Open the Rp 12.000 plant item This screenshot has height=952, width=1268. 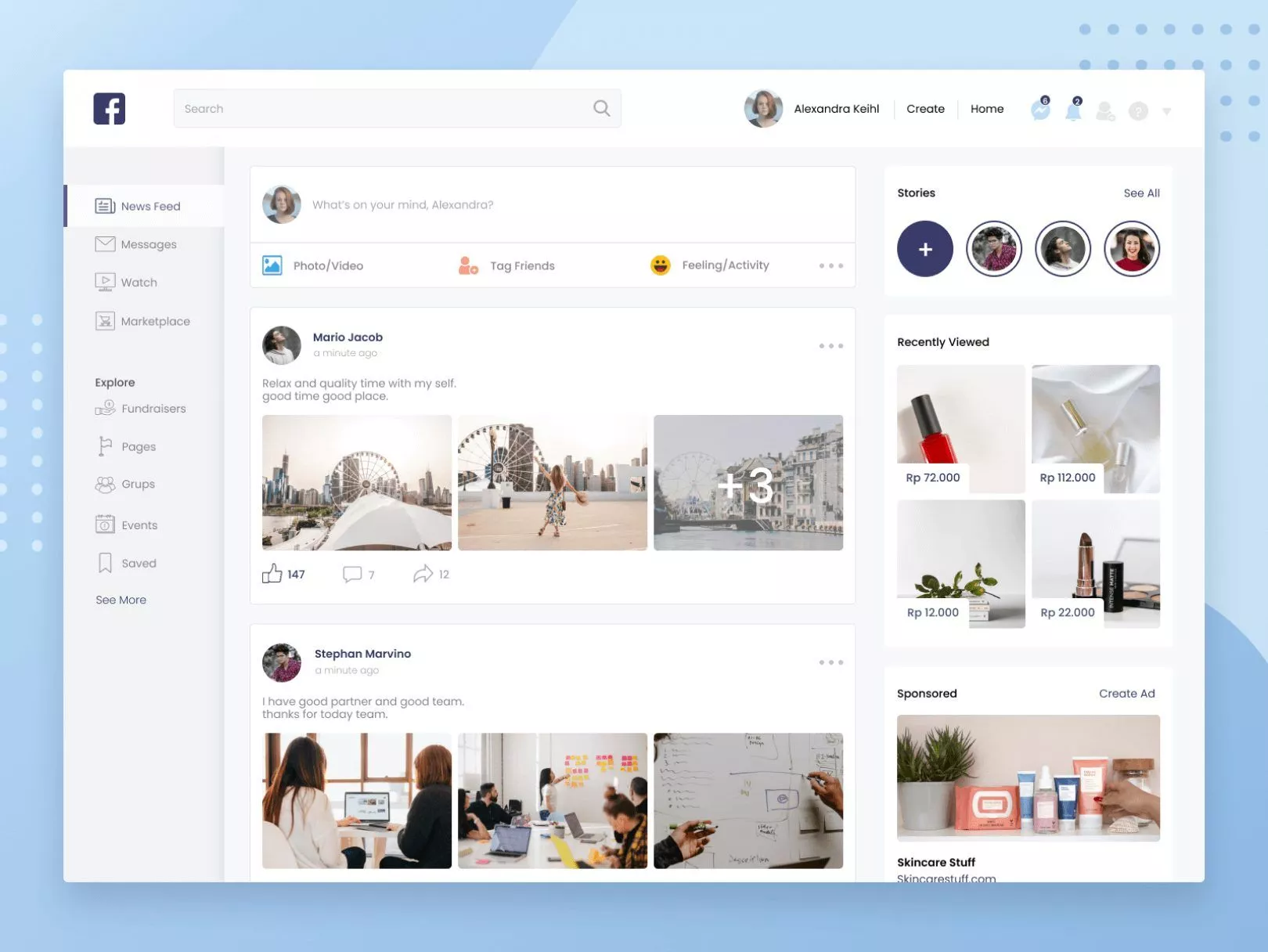(x=961, y=564)
